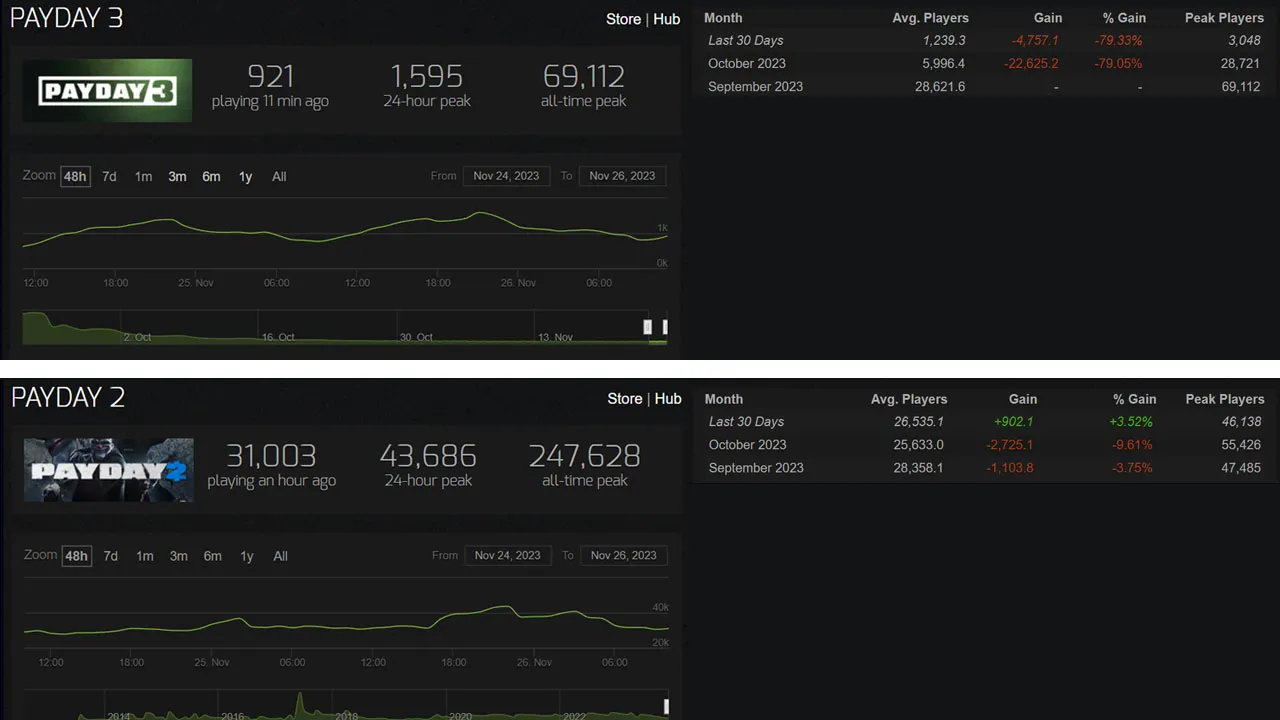The image size is (1280, 720).
Task: Select 6m zoom on PAYDAY 3 chart
Action: [211, 177]
